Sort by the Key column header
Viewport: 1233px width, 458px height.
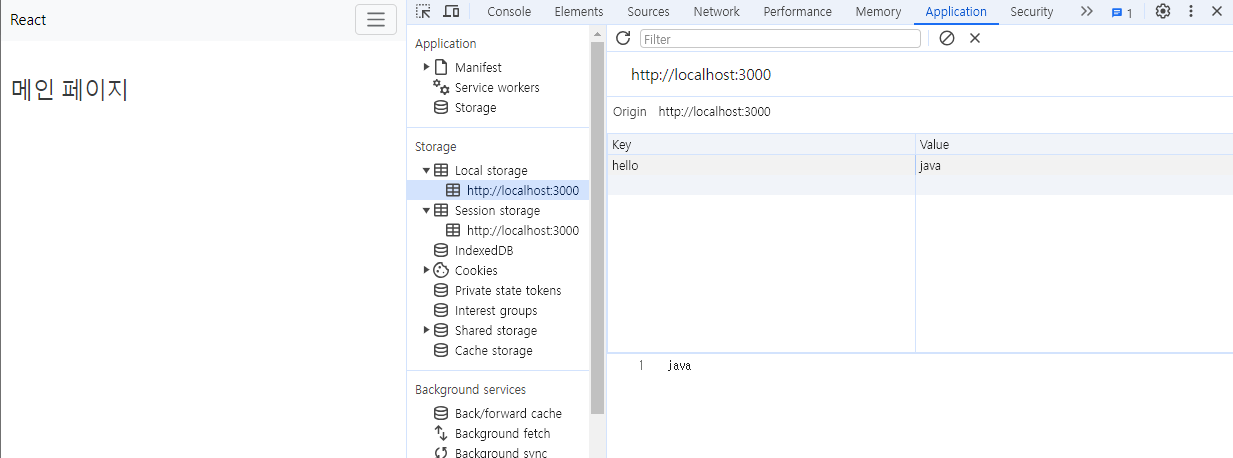[761, 145]
